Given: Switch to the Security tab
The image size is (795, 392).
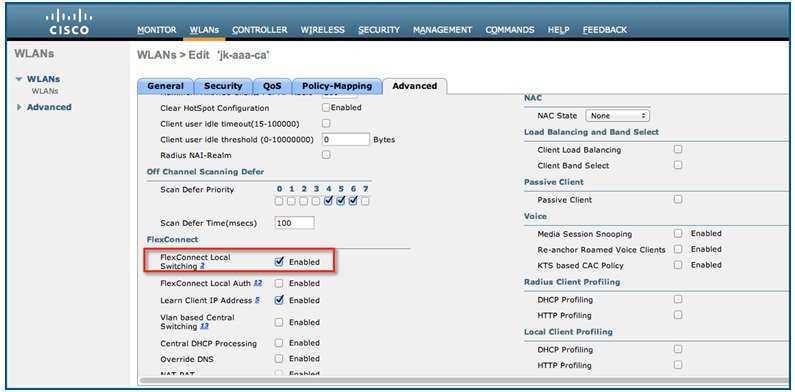Looking at the screenshot, I should click(x=223, y=86).
